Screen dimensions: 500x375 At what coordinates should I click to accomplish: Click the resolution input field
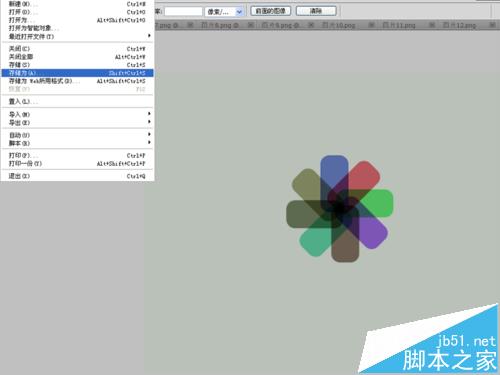coord(183,11)
